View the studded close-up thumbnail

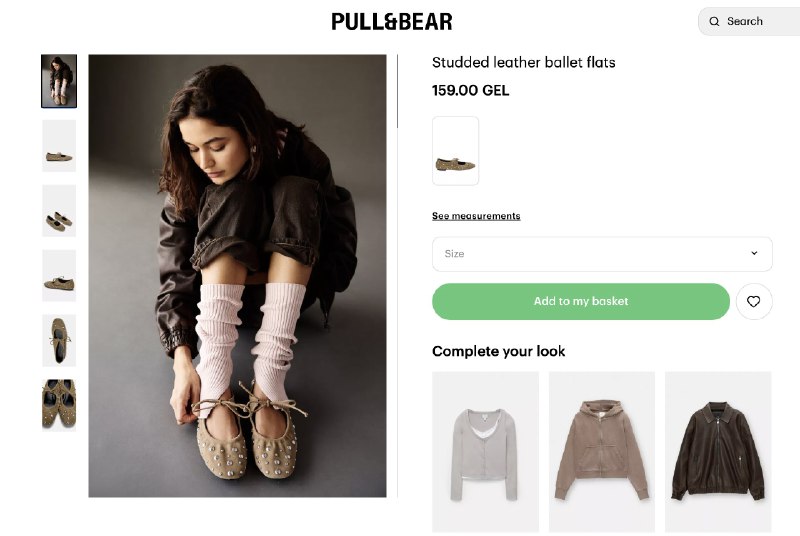point(59,405)
